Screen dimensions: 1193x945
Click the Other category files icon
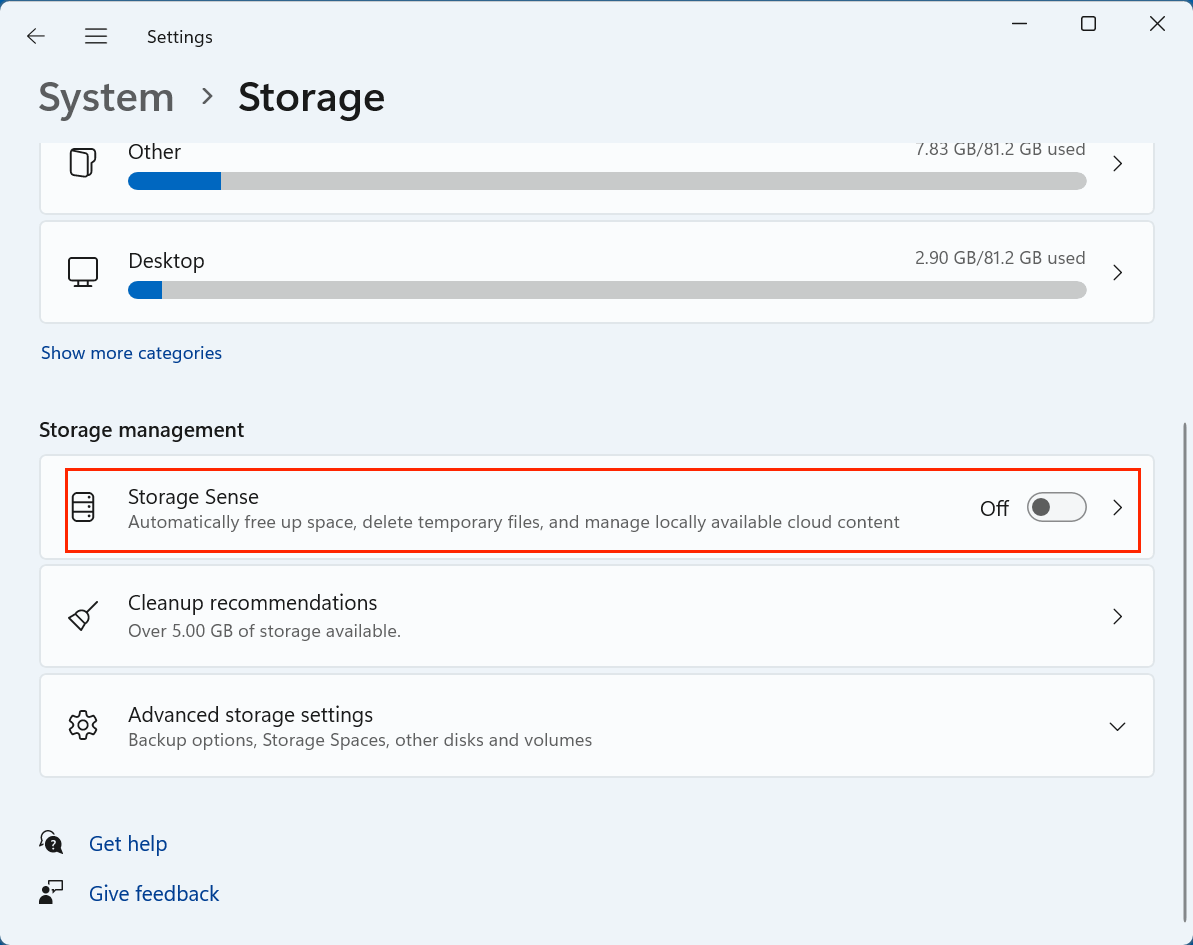(x=82, y=163)
